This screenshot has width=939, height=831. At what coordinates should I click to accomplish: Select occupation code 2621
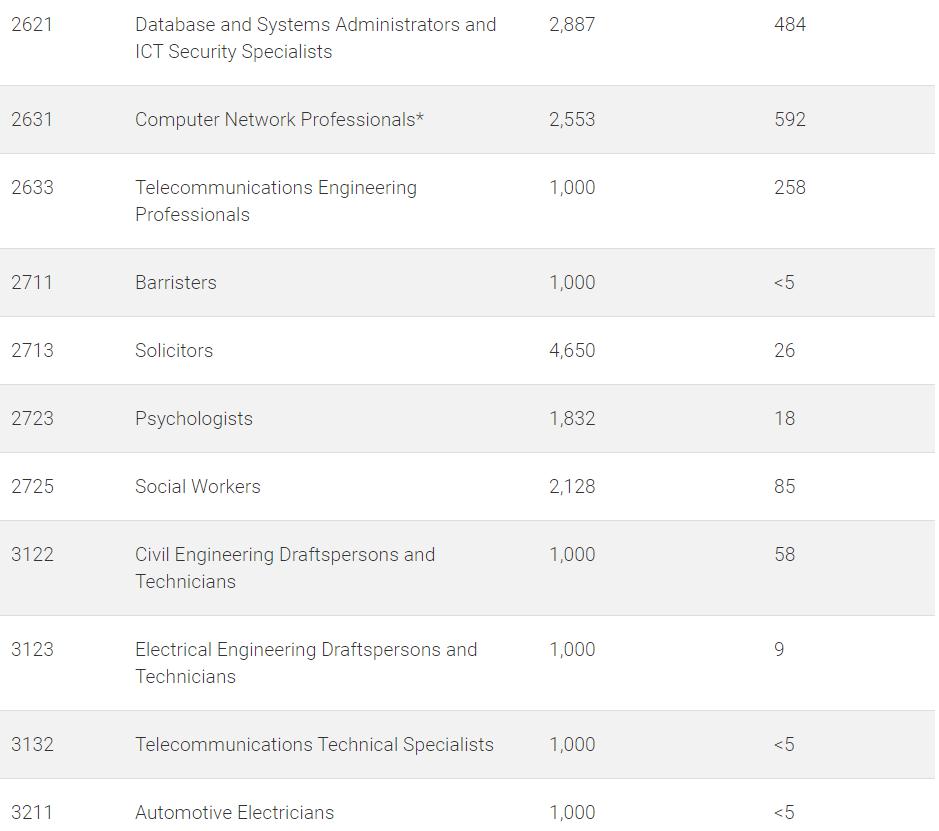point(32,25)
